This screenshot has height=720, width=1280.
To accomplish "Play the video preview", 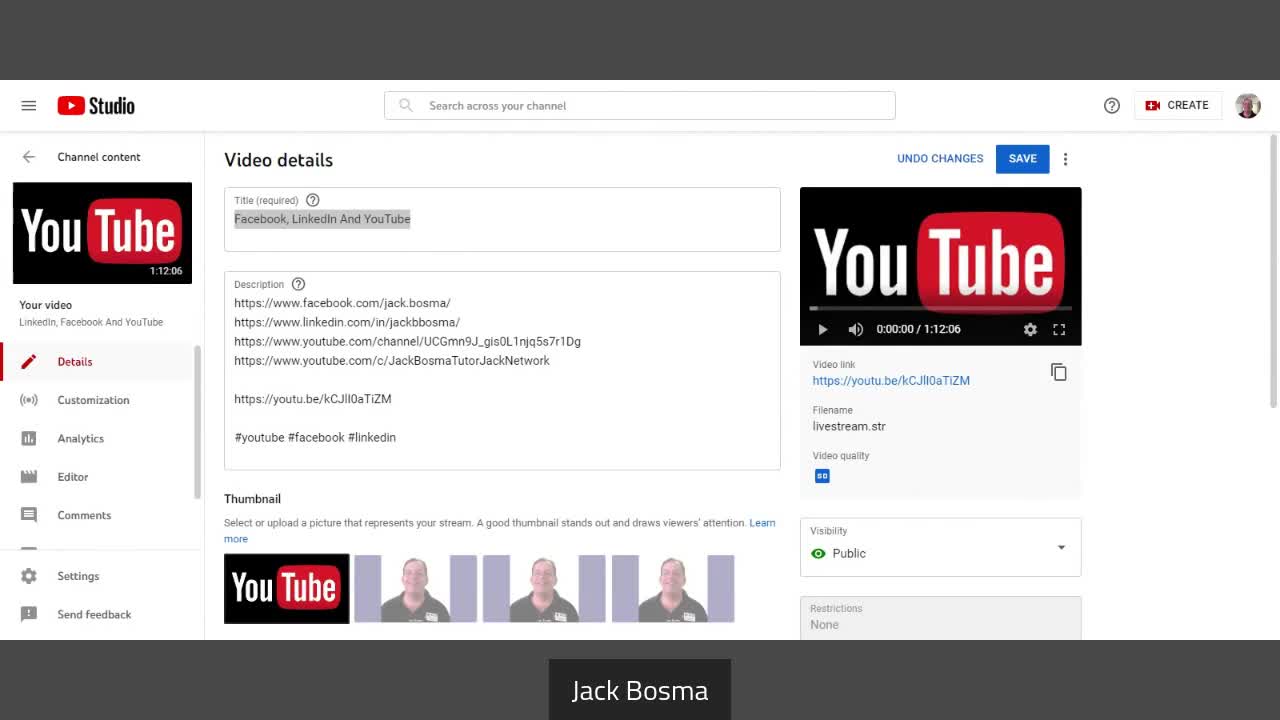I will click(823, 329).
